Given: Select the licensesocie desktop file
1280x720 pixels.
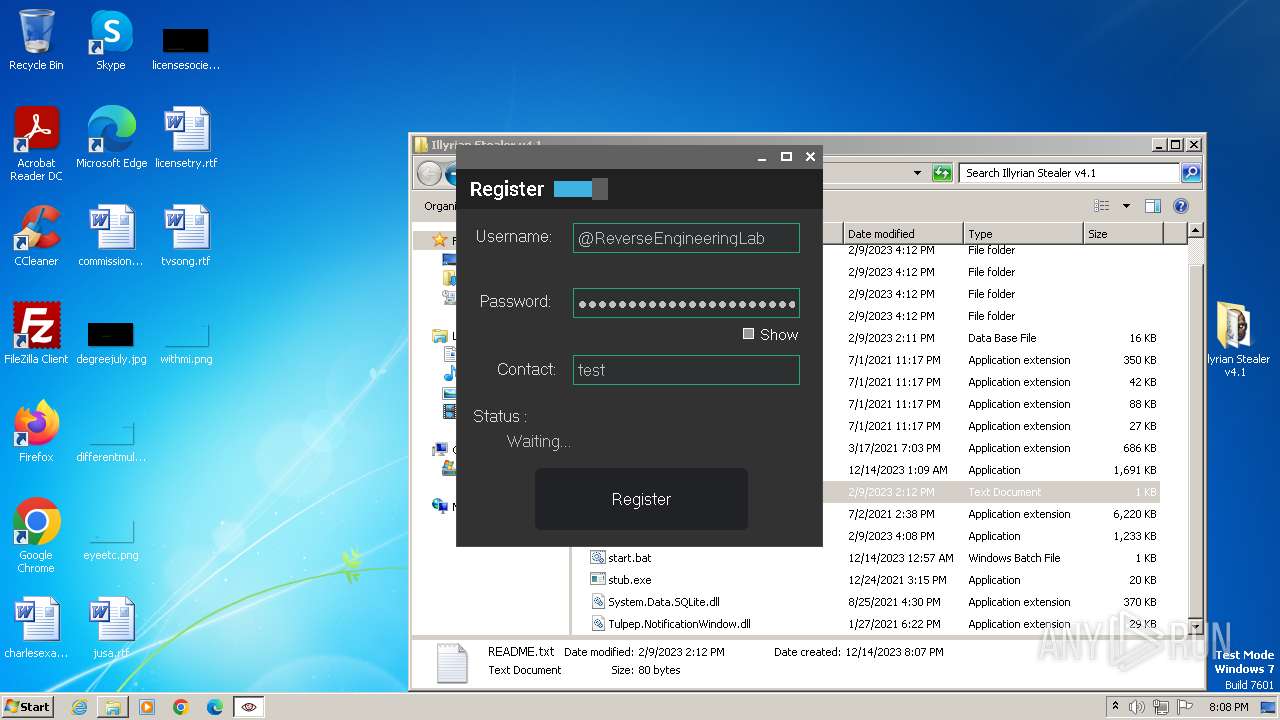Looking at the screenshot, I should point(186,46).
